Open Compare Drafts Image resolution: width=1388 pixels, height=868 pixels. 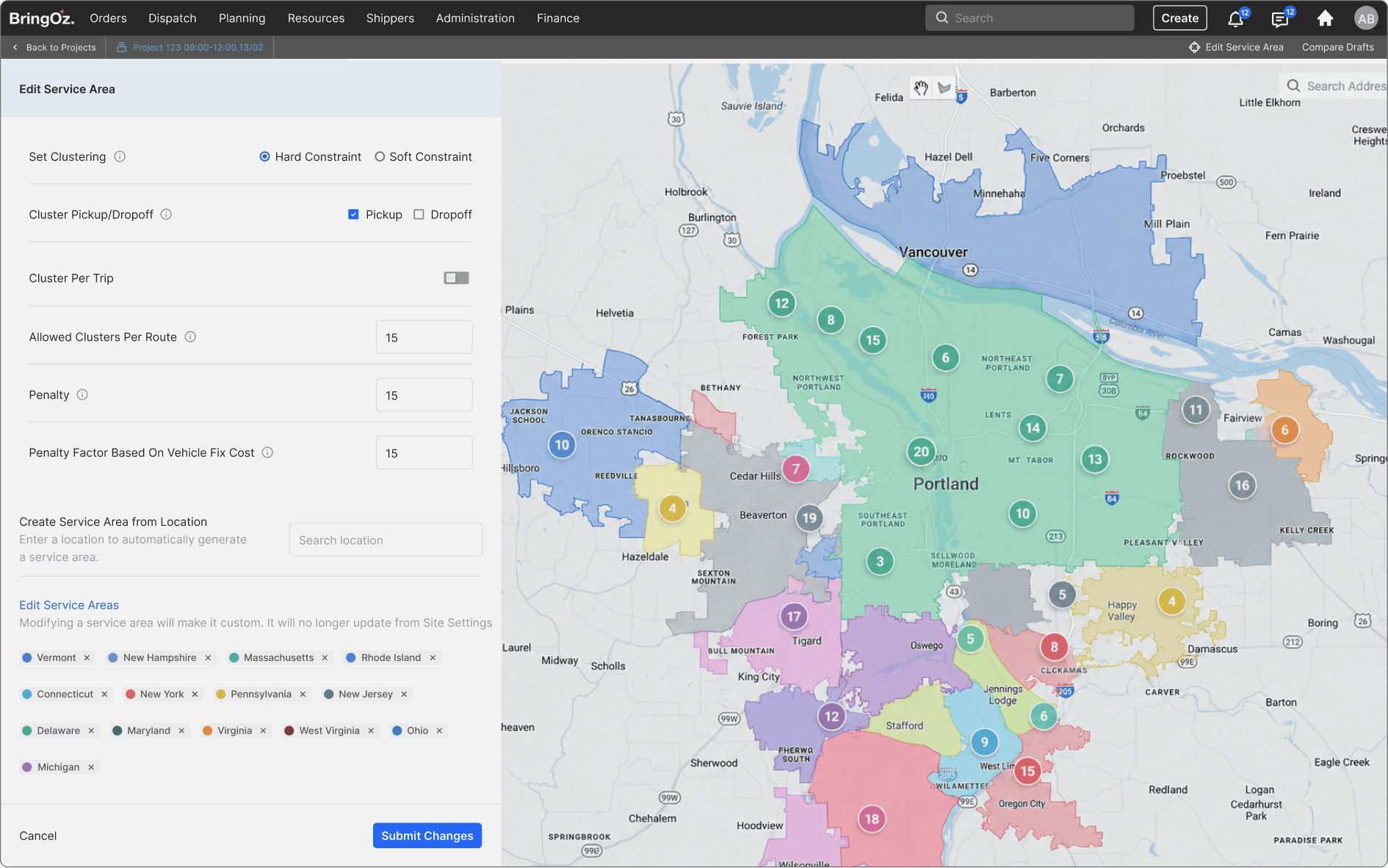(x=1337, y=47)
